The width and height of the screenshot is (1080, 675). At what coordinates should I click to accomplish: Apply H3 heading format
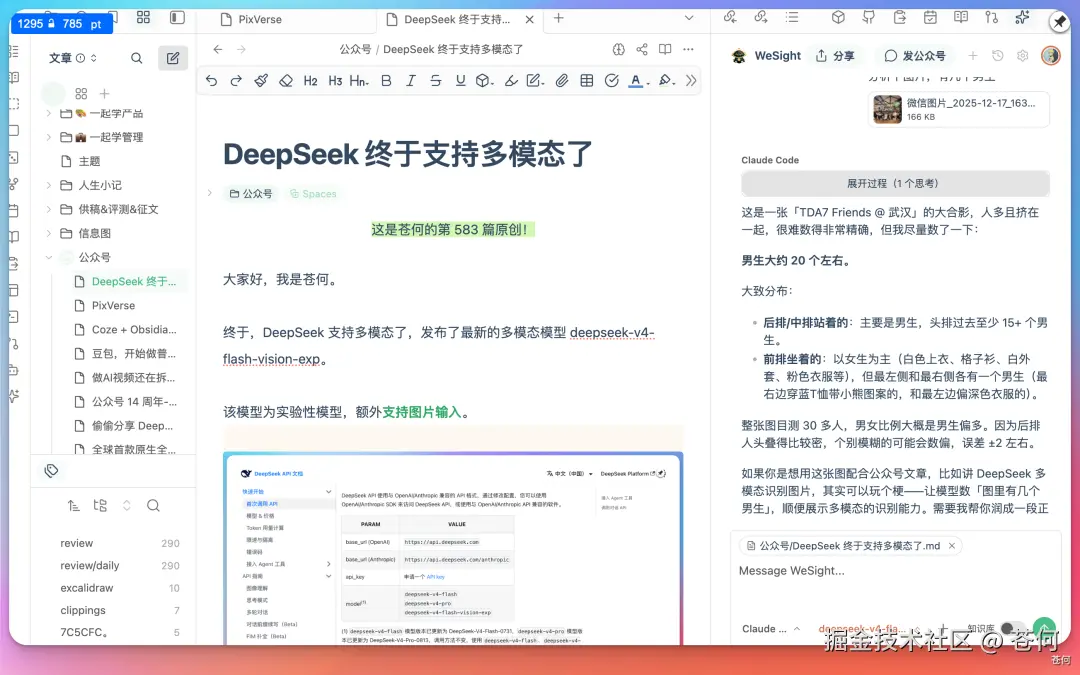[x=335, y=81]
